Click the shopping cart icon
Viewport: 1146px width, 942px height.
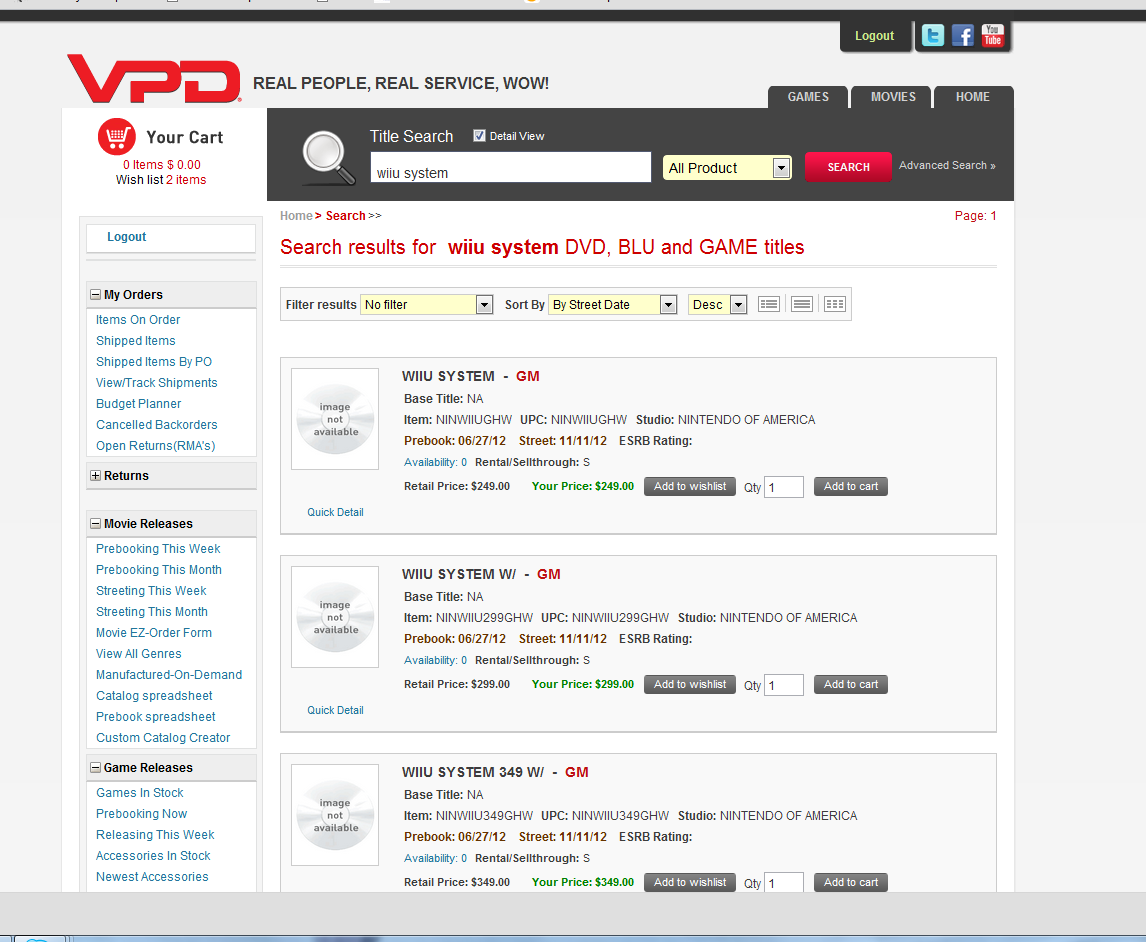coord(117,137)
